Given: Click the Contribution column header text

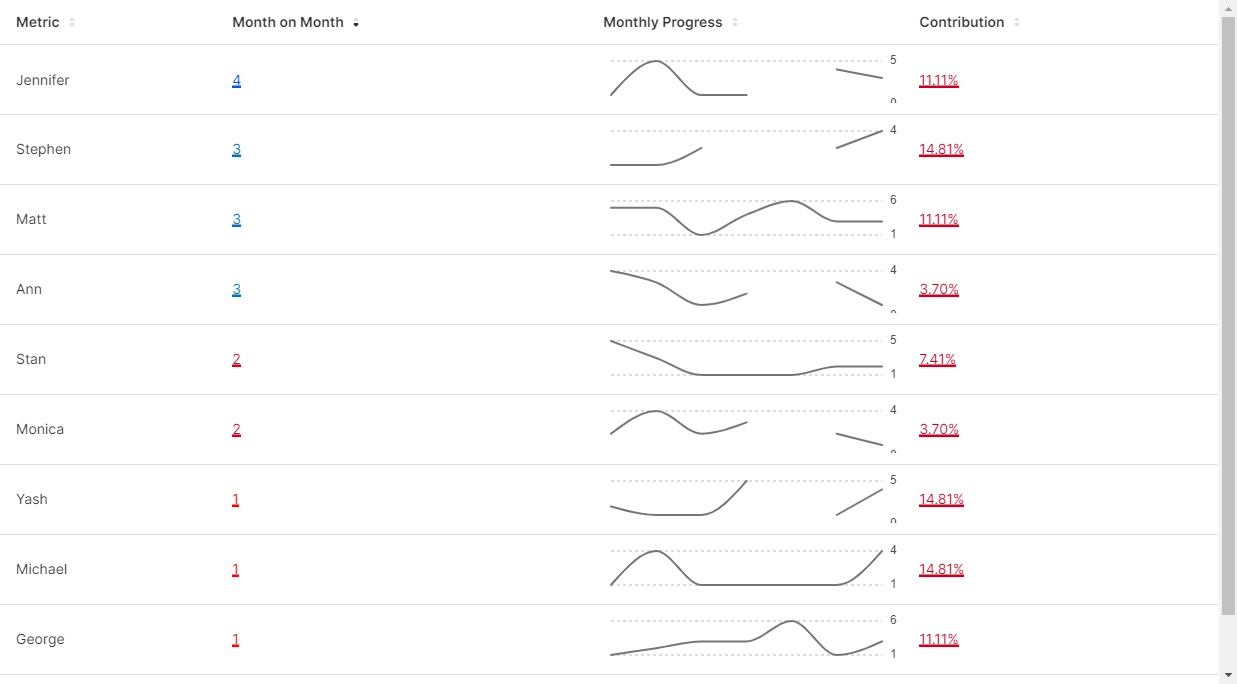Looking at the screenshot, I should (961, 22).
